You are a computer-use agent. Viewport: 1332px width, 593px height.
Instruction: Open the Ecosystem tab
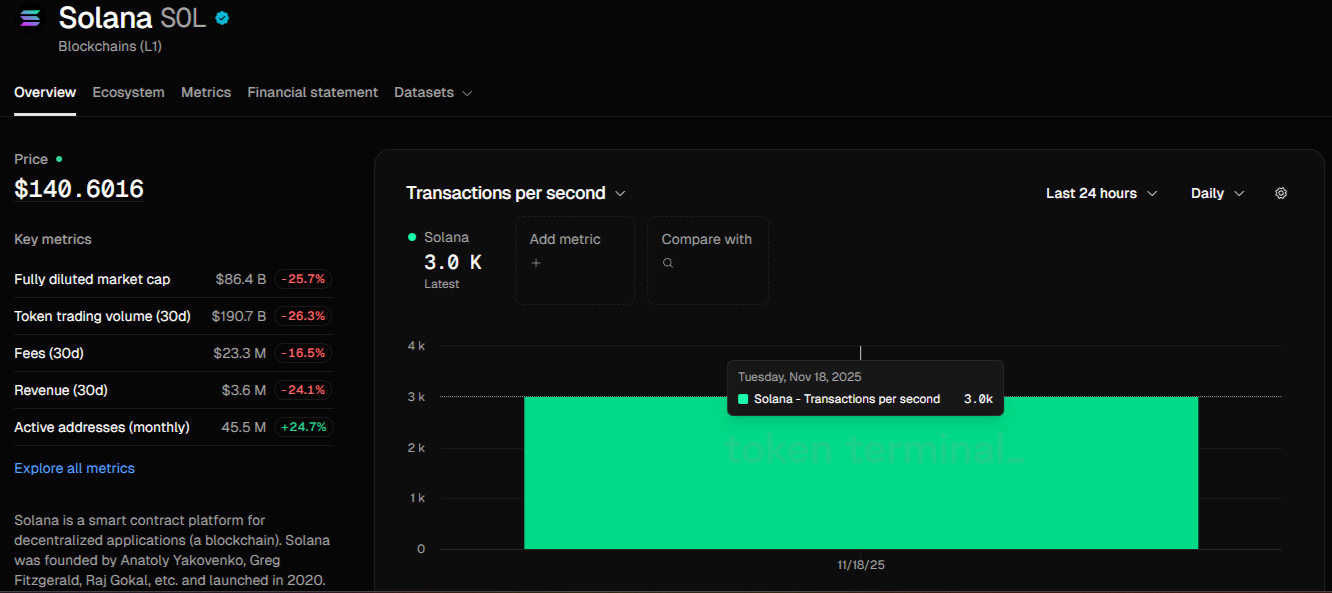[128, 92]
